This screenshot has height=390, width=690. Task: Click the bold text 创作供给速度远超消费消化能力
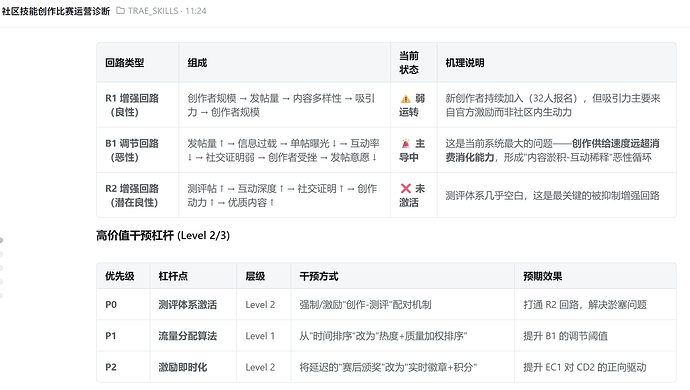tap(552, 150)
